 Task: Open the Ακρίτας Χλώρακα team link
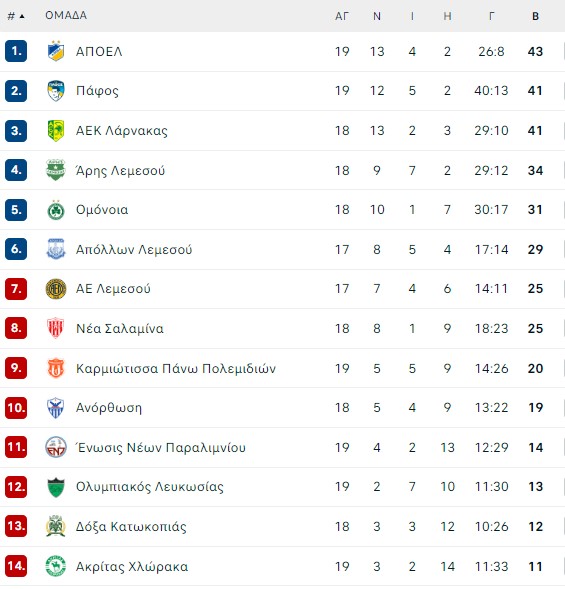coord(132,566)
